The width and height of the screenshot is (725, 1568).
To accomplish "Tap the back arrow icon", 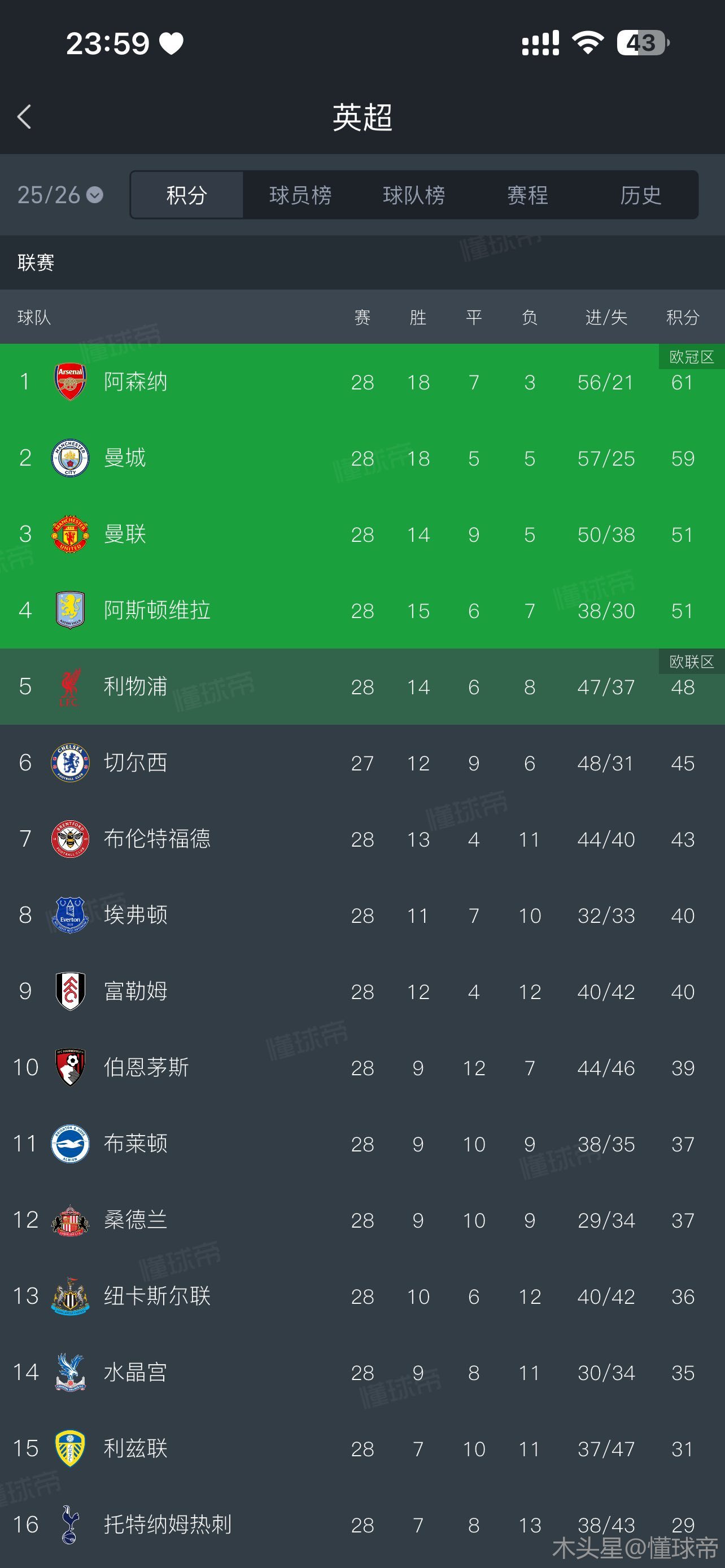I will point(24,117).
